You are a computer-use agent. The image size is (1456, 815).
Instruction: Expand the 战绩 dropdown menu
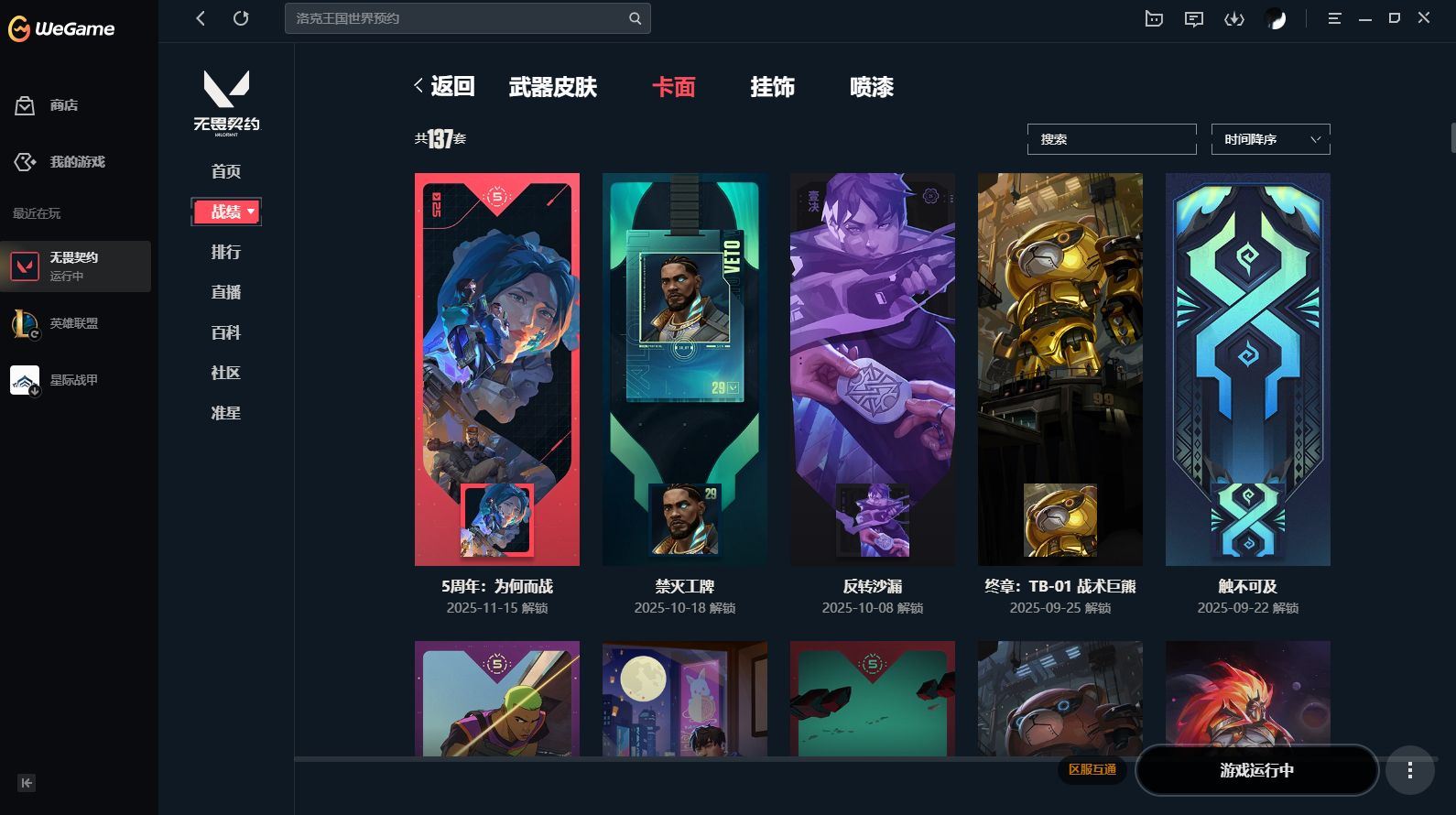(x=226, y=212)
